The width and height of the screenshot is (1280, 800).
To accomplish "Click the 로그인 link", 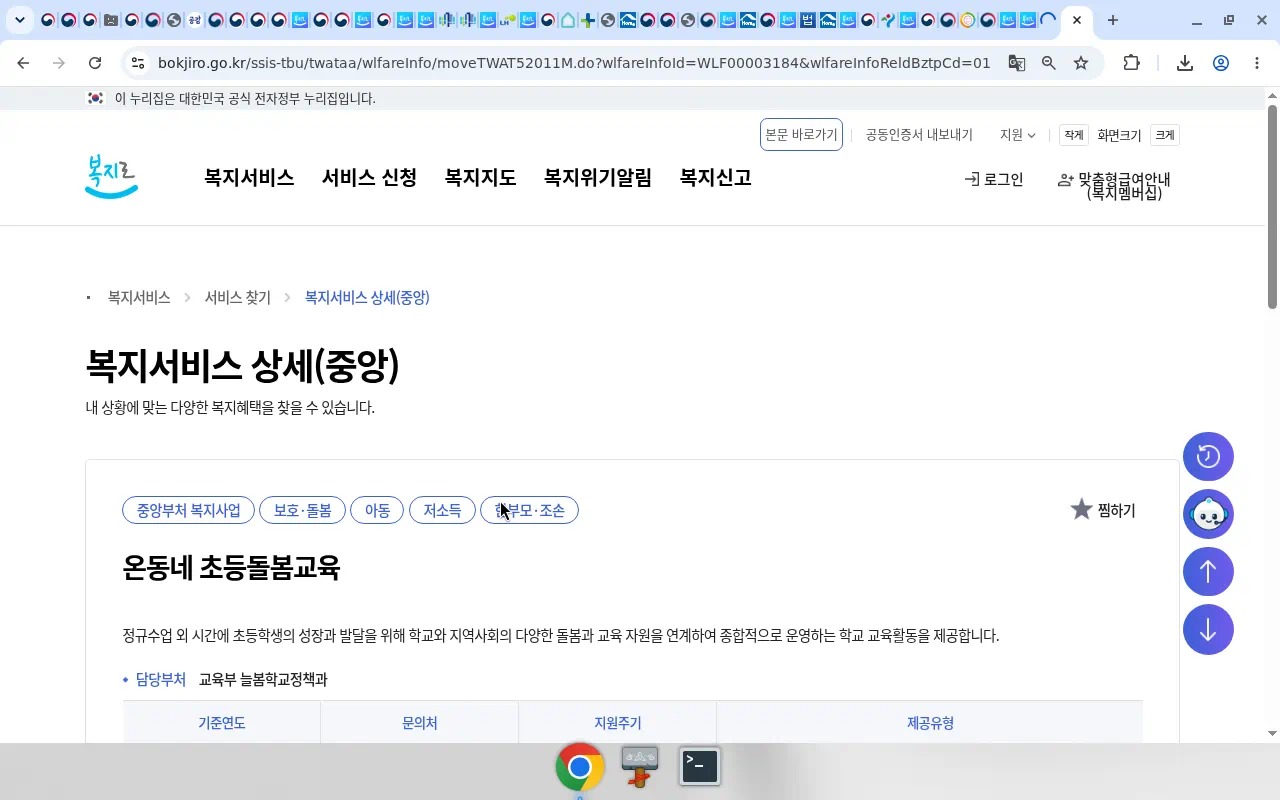I will [994, 180].
